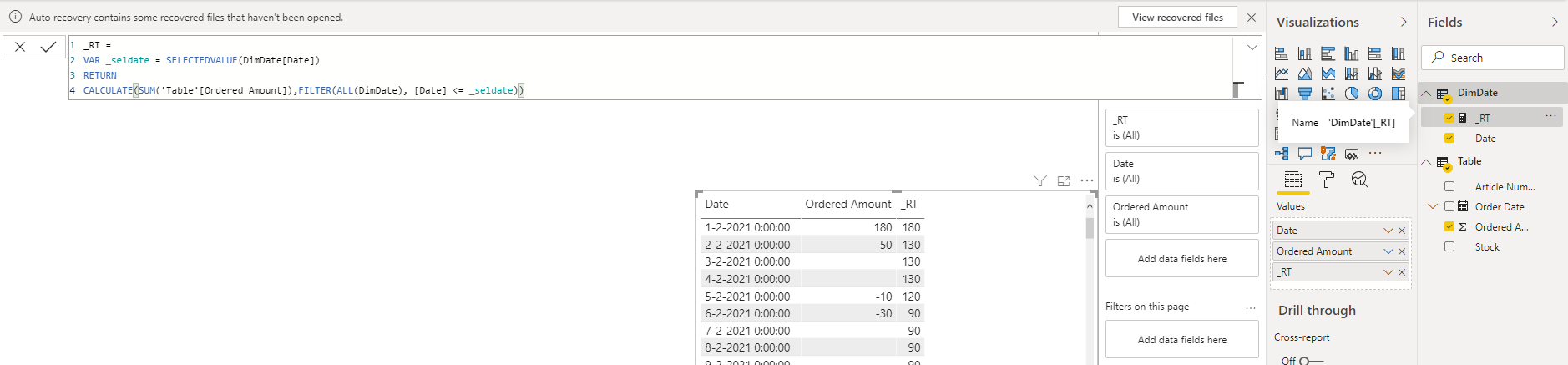This screenshot has height=365, width=1568.
Task: Select the waterfall chart visual
Action: (1282, 94)
